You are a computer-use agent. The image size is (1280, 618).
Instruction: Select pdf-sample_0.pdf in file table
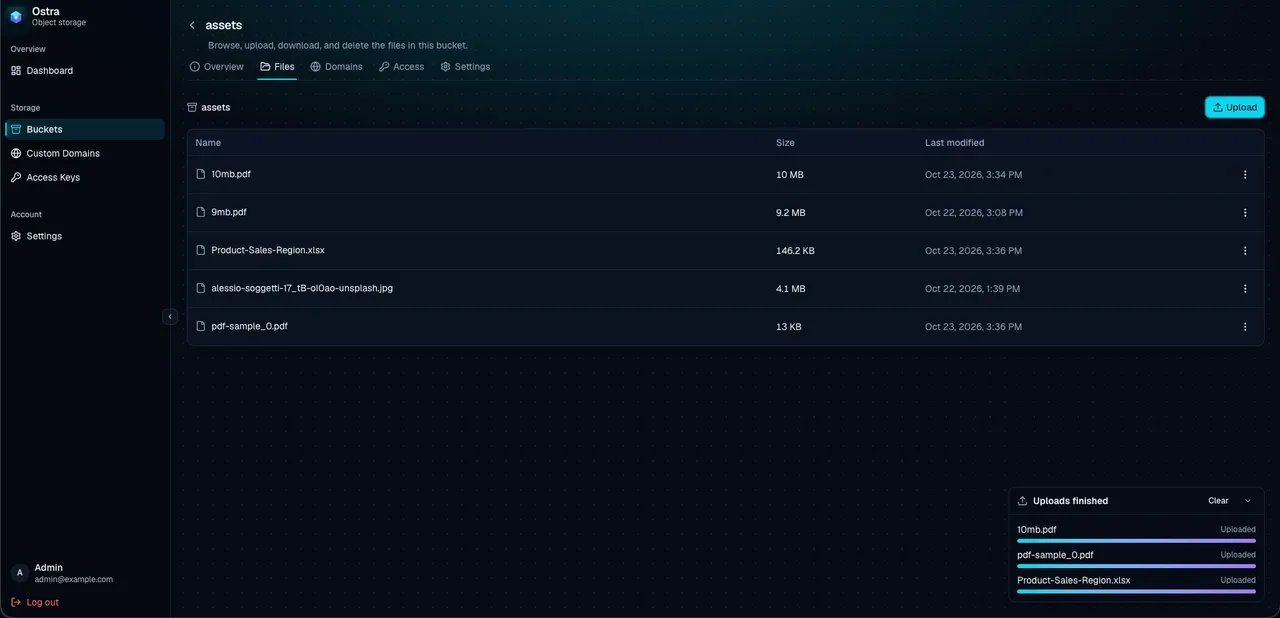[250, 326]
